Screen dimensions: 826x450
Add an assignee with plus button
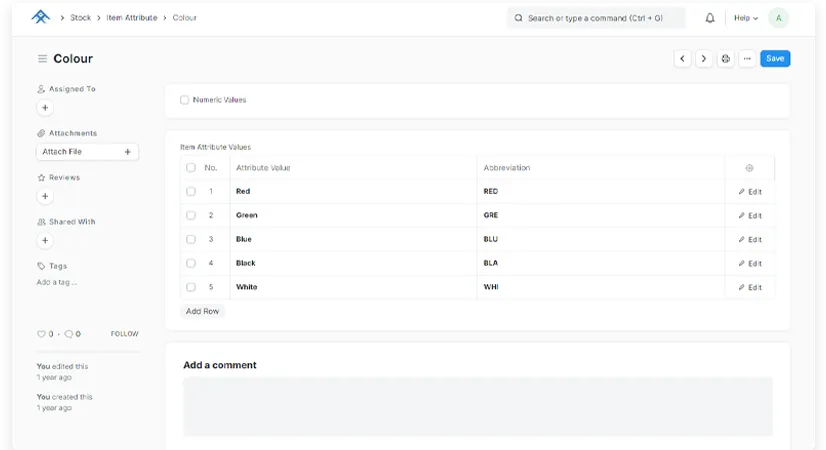(44, 108)
